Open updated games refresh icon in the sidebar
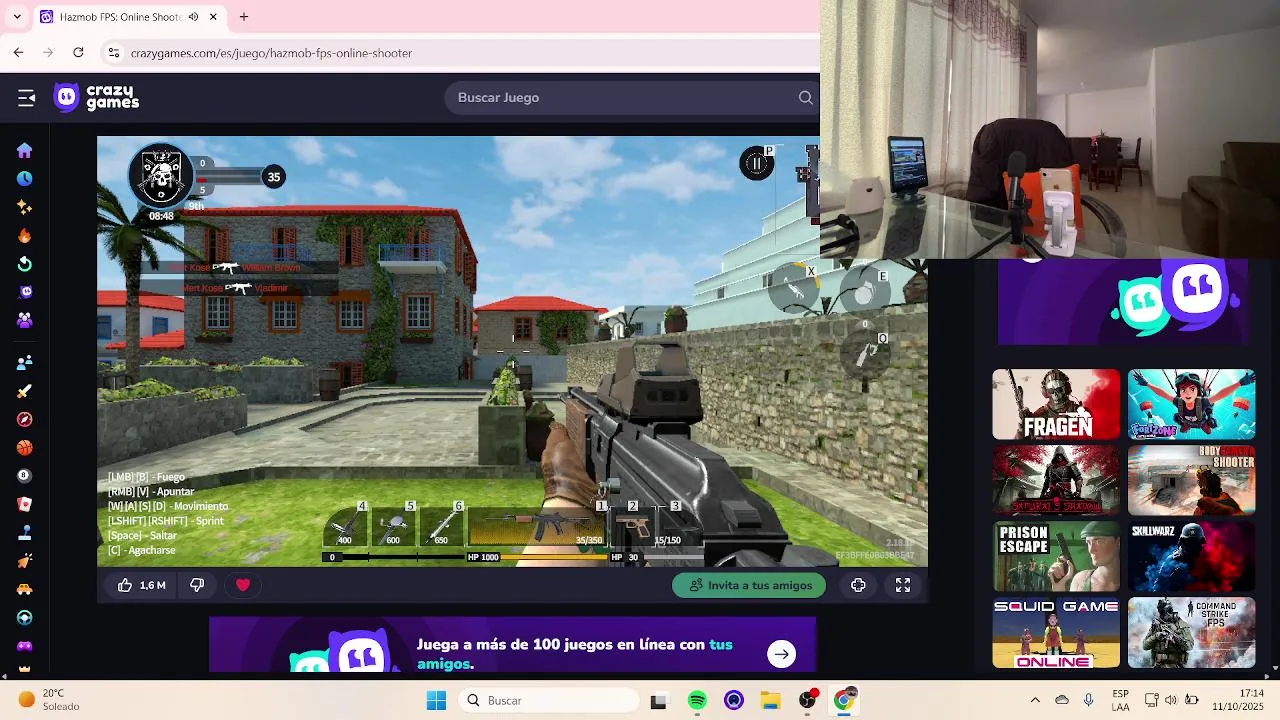 25,264
